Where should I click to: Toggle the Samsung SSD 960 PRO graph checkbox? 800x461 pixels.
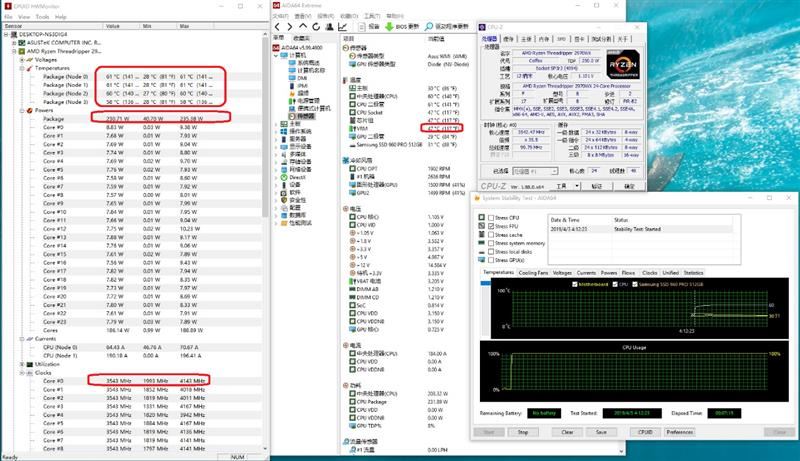point(635,285)
